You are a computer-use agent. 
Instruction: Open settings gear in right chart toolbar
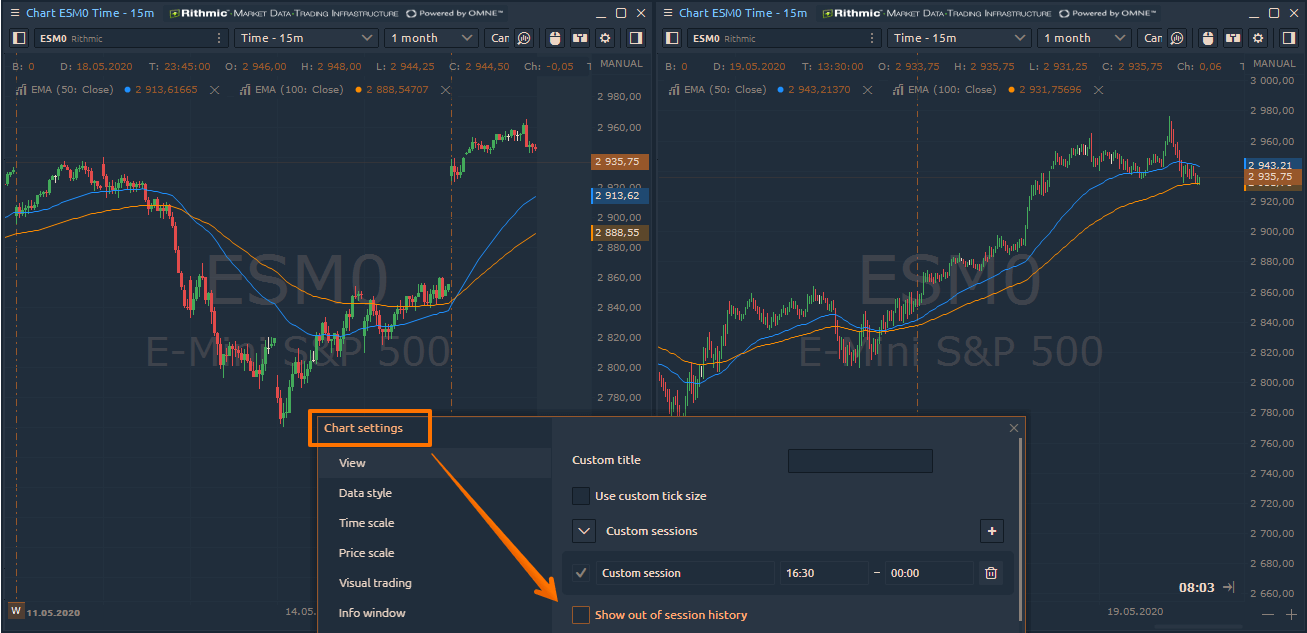1258,38
